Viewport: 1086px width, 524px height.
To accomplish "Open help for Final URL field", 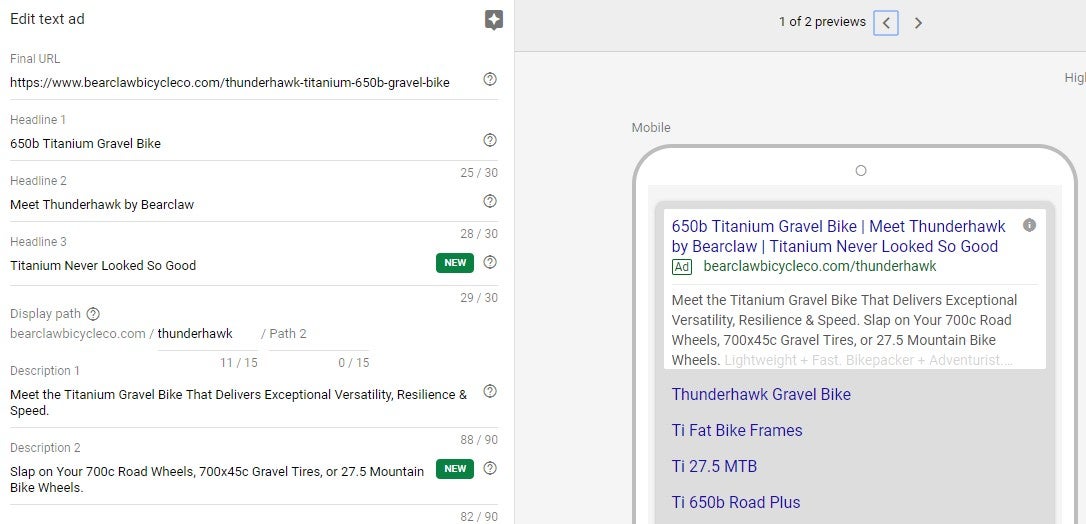I will (x=490, y=80).
